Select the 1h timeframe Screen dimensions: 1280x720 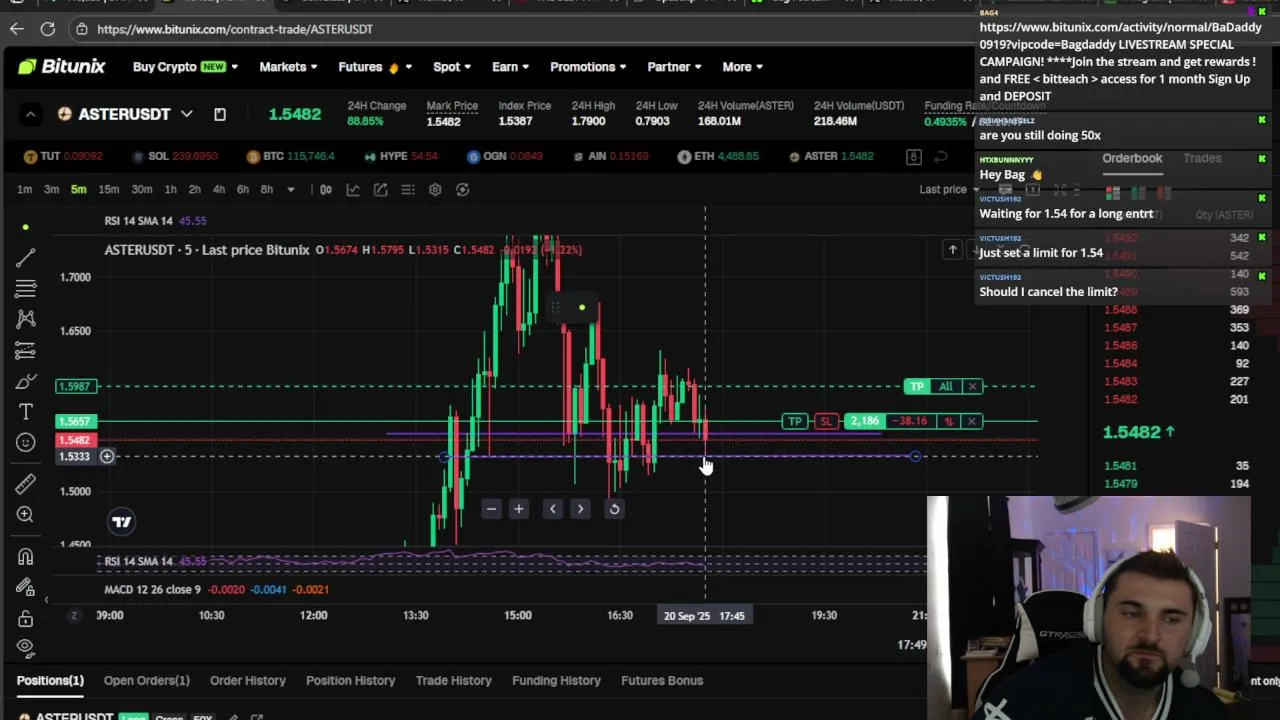(171, 189)
